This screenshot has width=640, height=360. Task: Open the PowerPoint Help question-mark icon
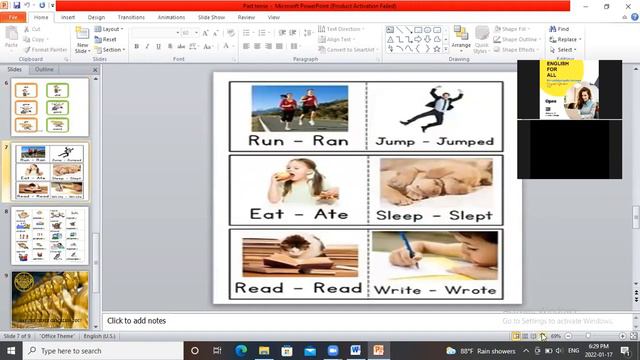[635, 17]
